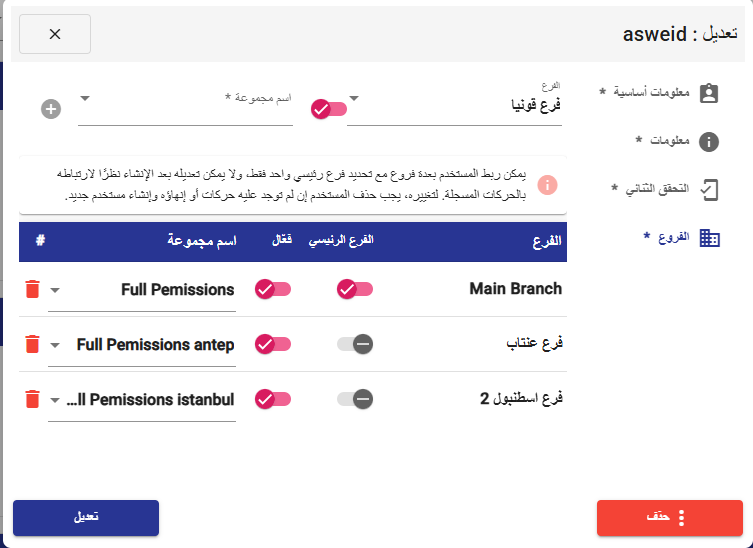This screenshot has width=753, height=548.
Task: Enable main branch switch for فرع اسطنبول 2
Action: pos(355,399)
